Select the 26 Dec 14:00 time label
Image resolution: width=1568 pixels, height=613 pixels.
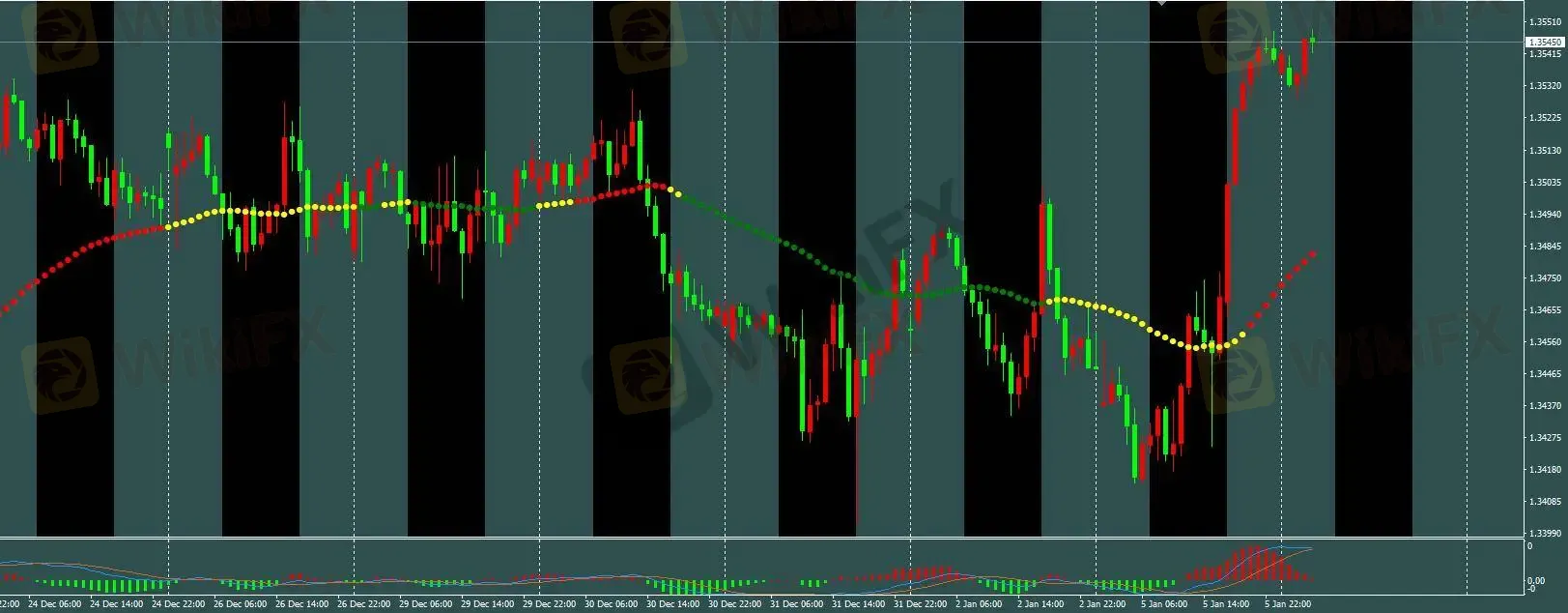click(x=301, y=604)
